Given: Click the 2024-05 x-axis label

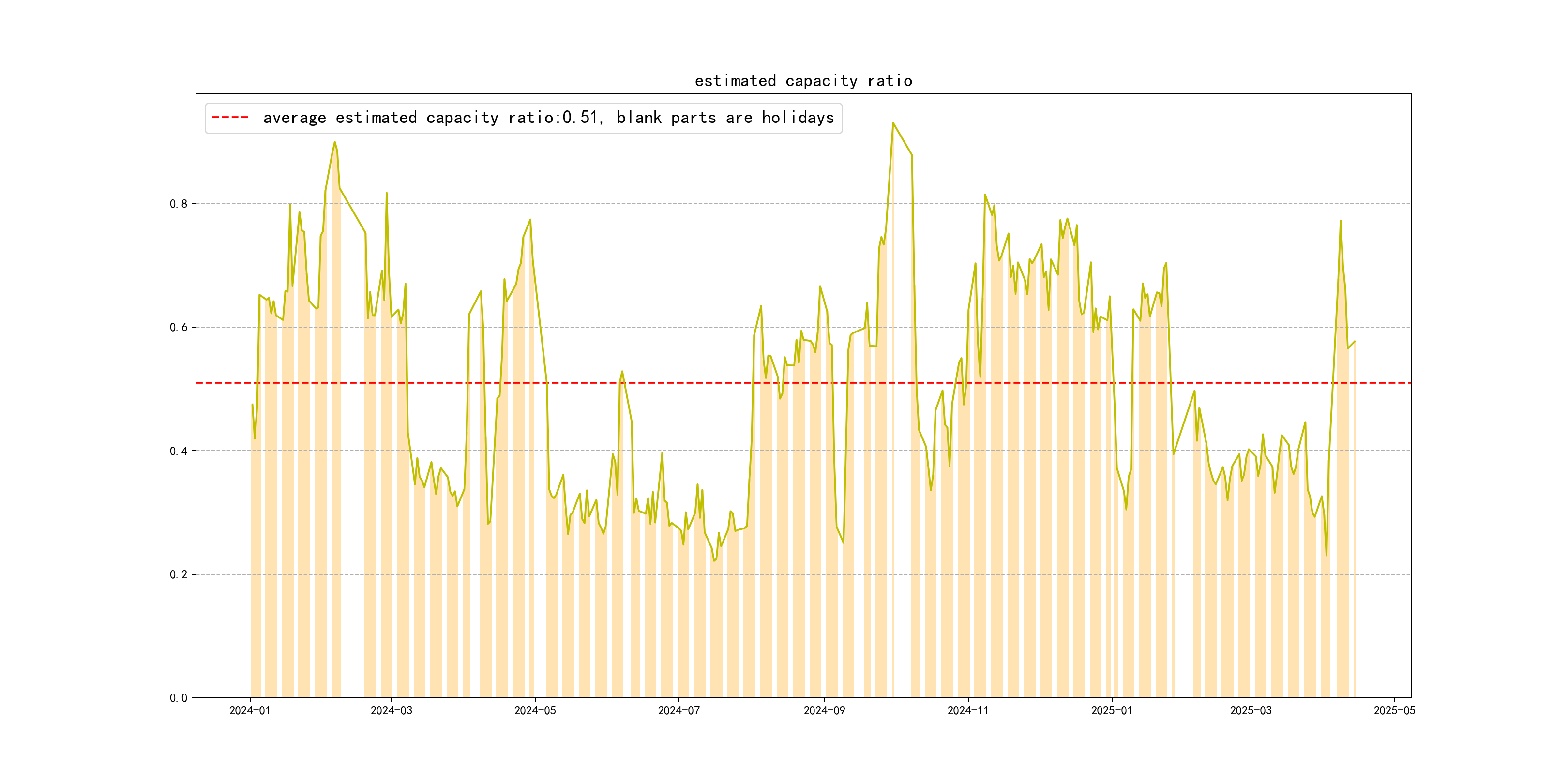Looking at the screenshot, I should pos(535,711).
